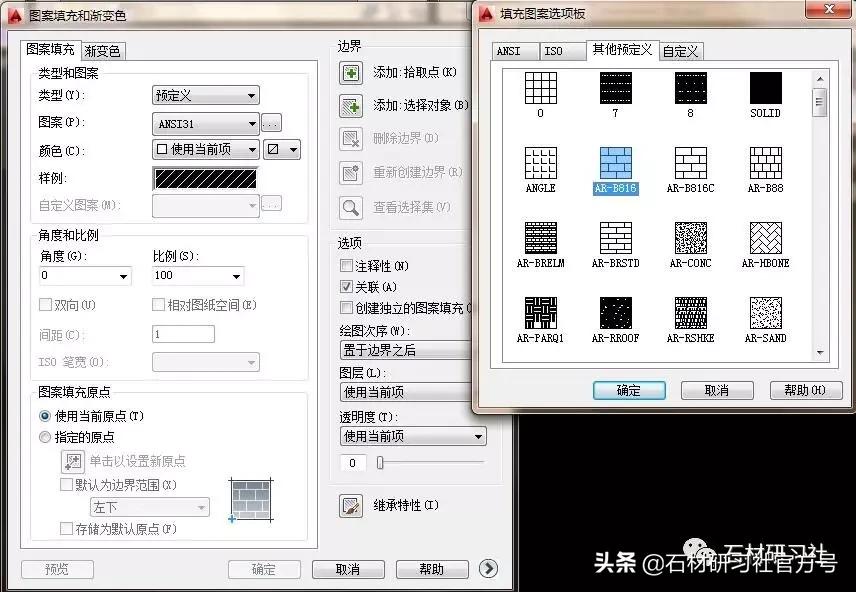Click the 删除边界 icon
Image resolution: width=856 pixels, height=592 pixels.
tap(350, 138)
